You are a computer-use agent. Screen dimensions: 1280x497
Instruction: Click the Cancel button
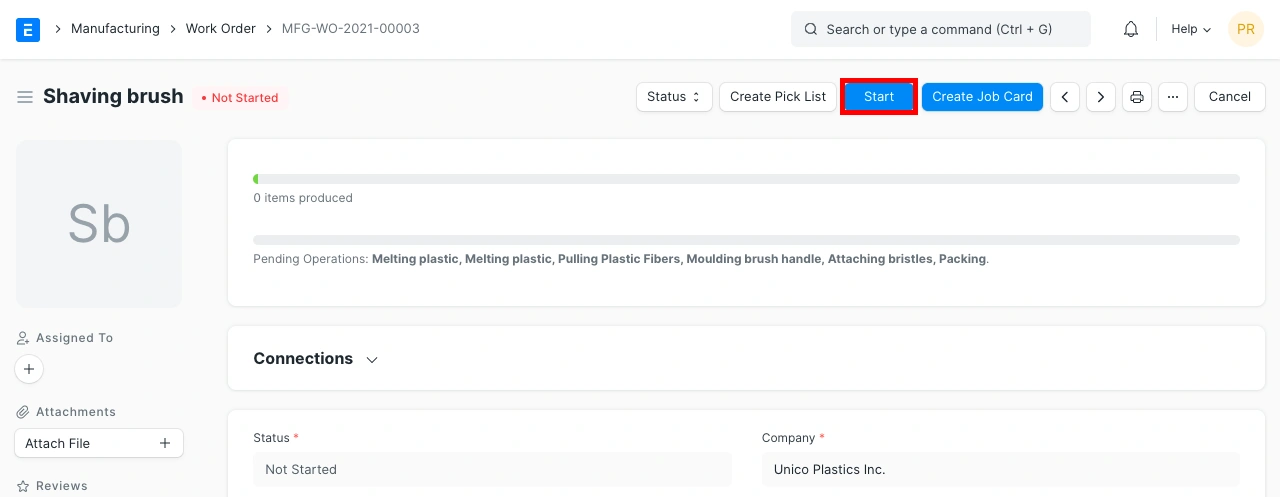click(x=1229, y=97)
